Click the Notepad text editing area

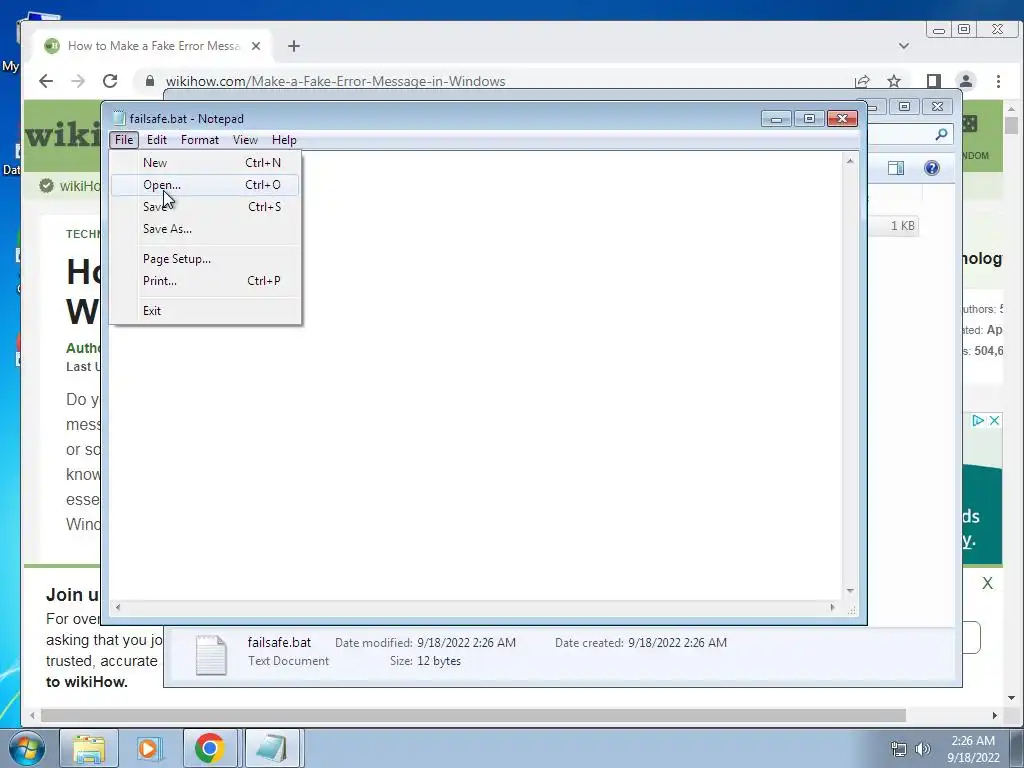476,376
